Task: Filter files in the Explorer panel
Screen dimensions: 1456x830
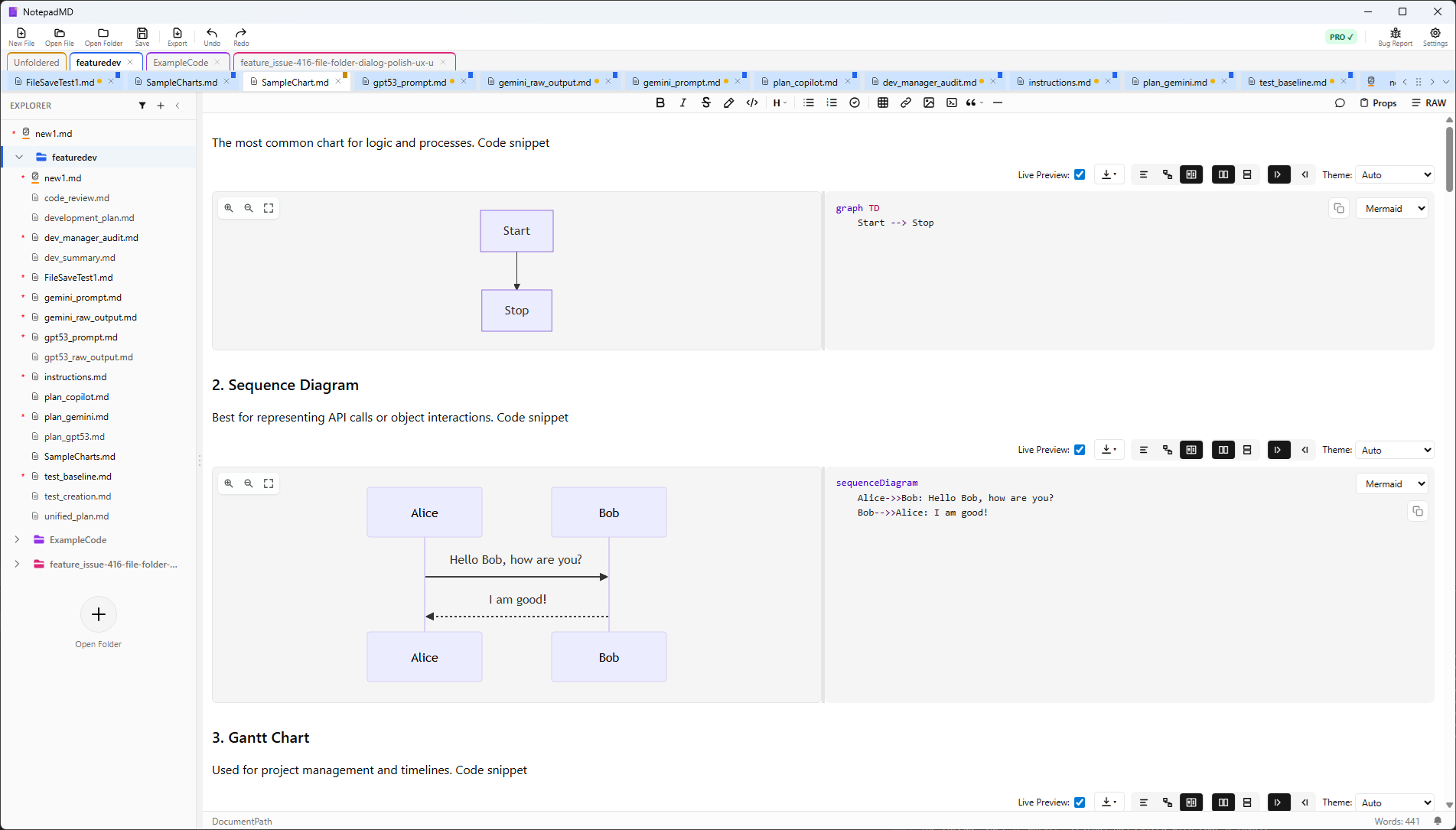Action: click(142, 106)
